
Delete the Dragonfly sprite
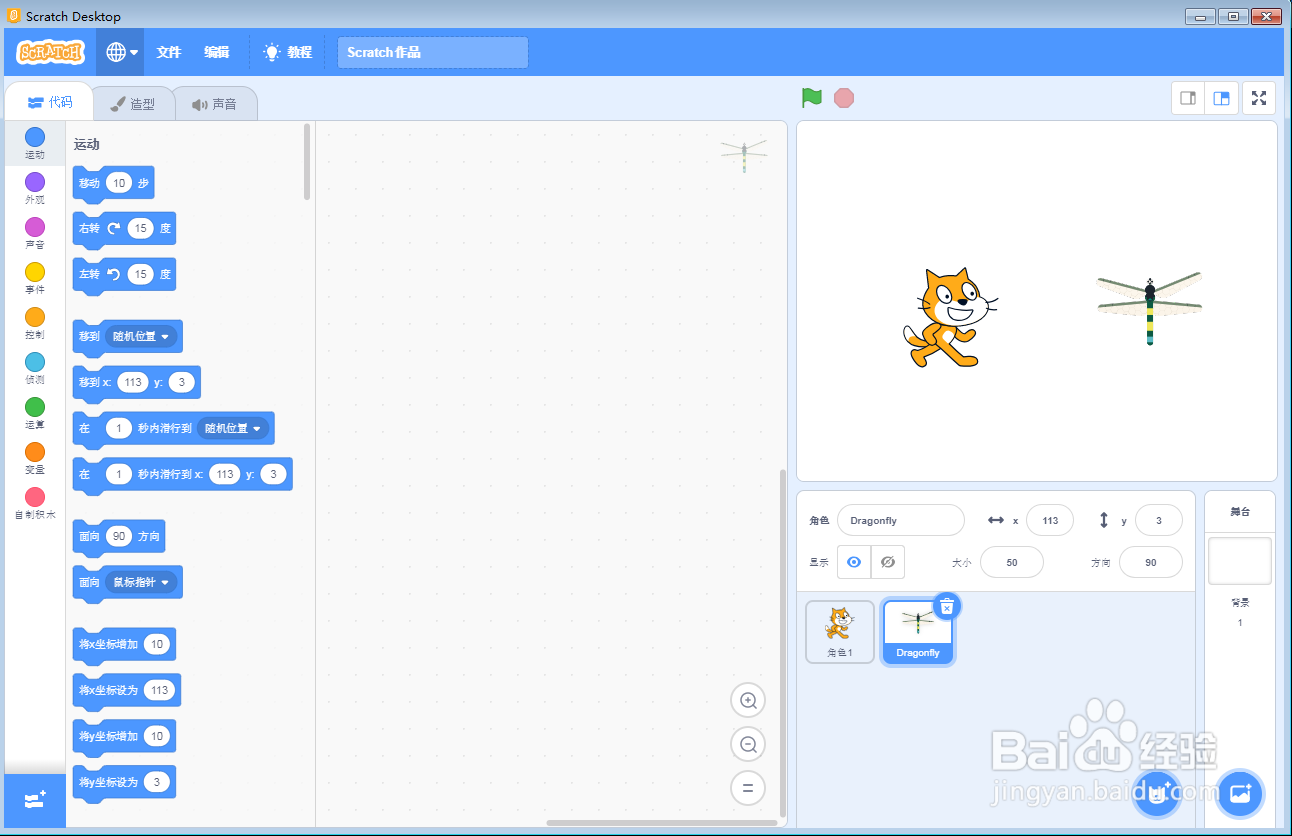(x=947, y=606)
